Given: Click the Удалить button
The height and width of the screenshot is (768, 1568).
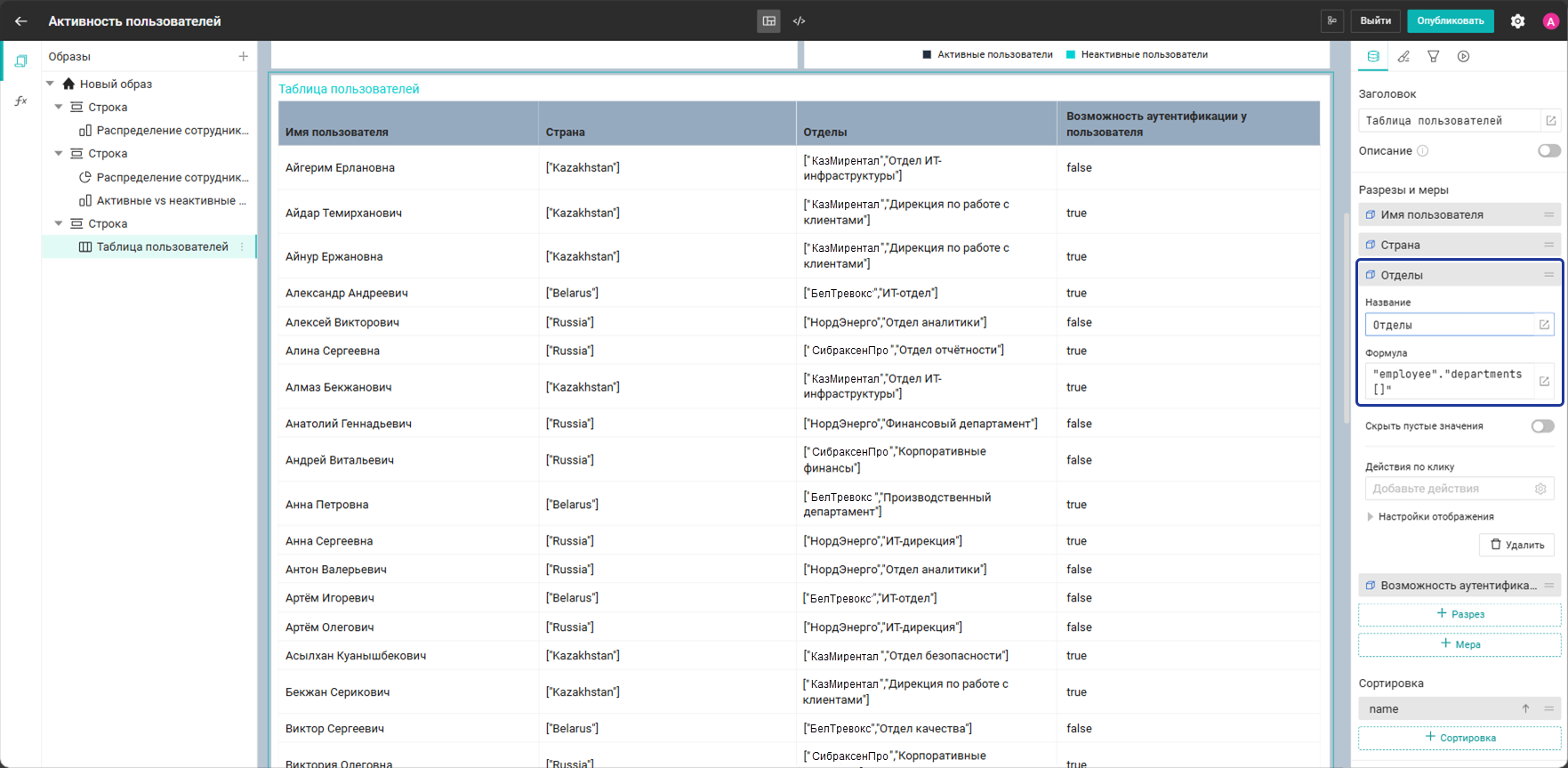Looking at the screenshot, I should click(x=1516, y=545).
